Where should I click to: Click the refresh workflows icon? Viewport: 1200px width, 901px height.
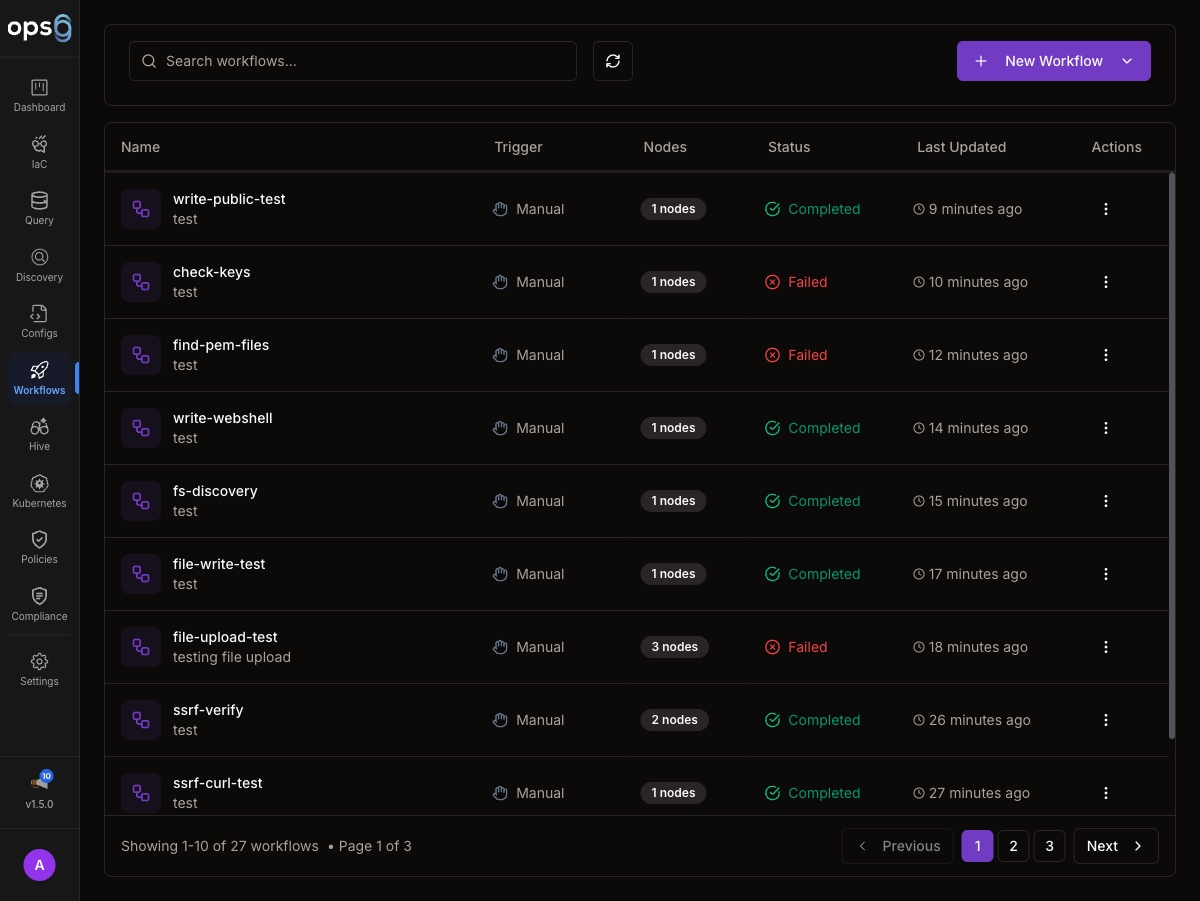tap(613, 61)
